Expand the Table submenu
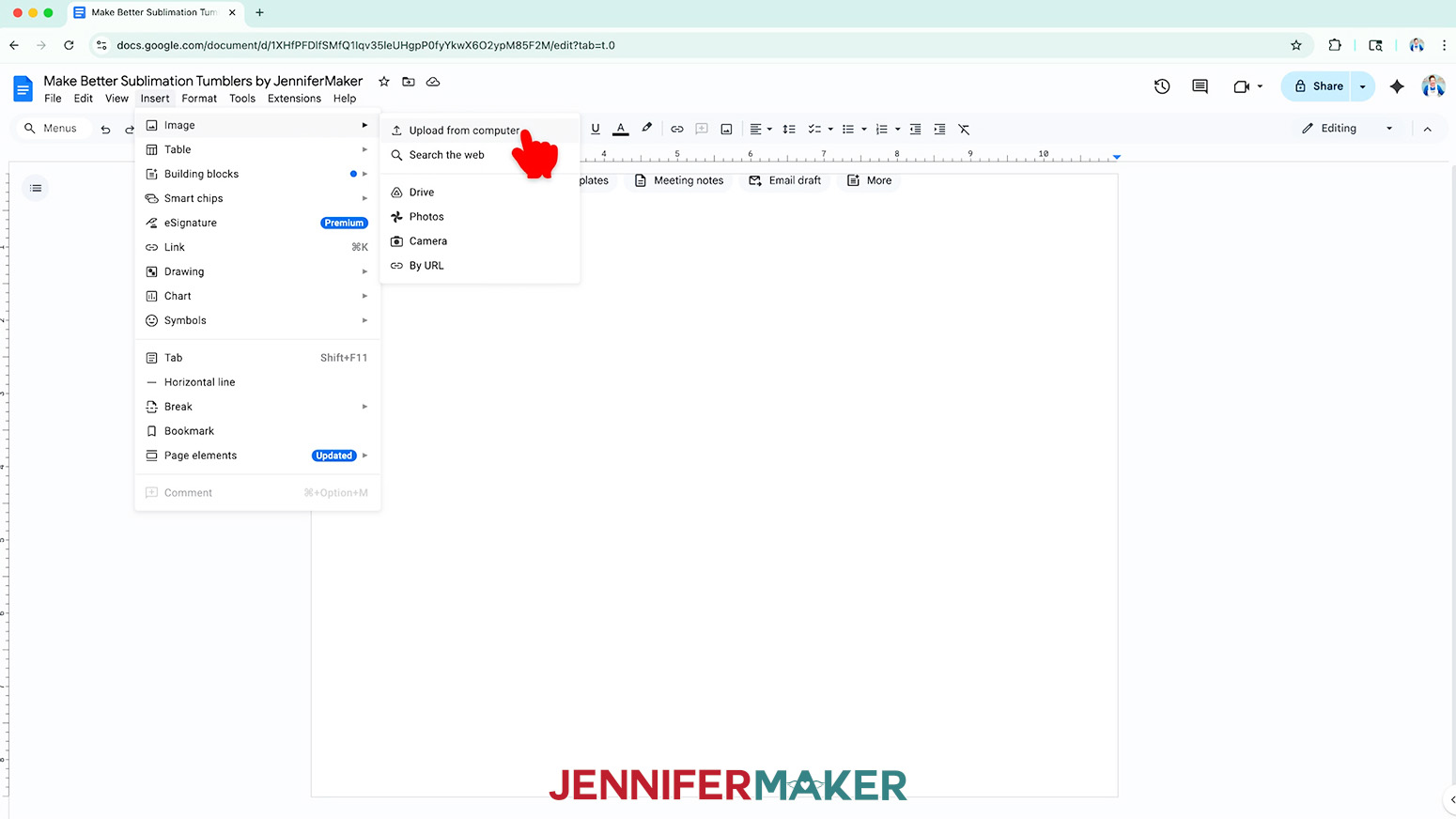This screenshot has height=819, width=1456. click(257, 149)
